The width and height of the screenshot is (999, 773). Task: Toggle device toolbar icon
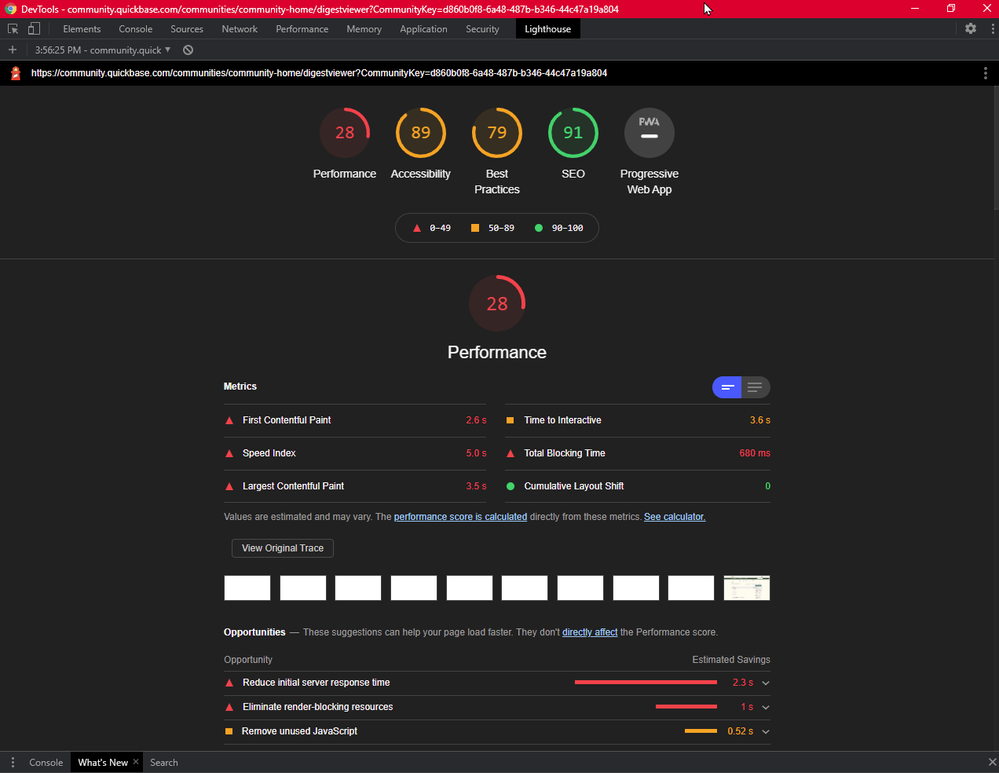click(x=34, y=29)
